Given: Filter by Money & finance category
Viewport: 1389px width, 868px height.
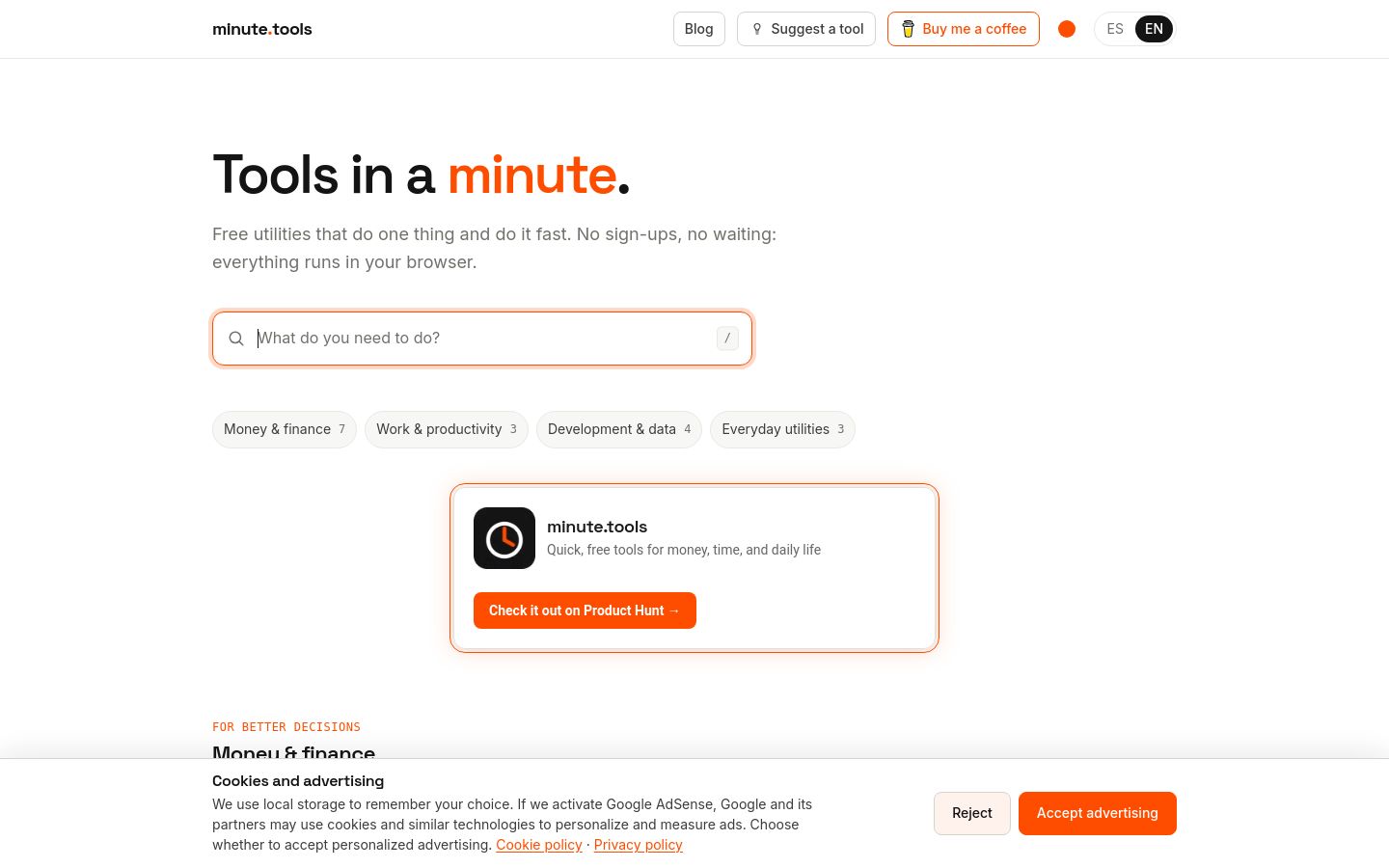Looking at the screenshot, I should pyautogui.click(x=285, y=429).
